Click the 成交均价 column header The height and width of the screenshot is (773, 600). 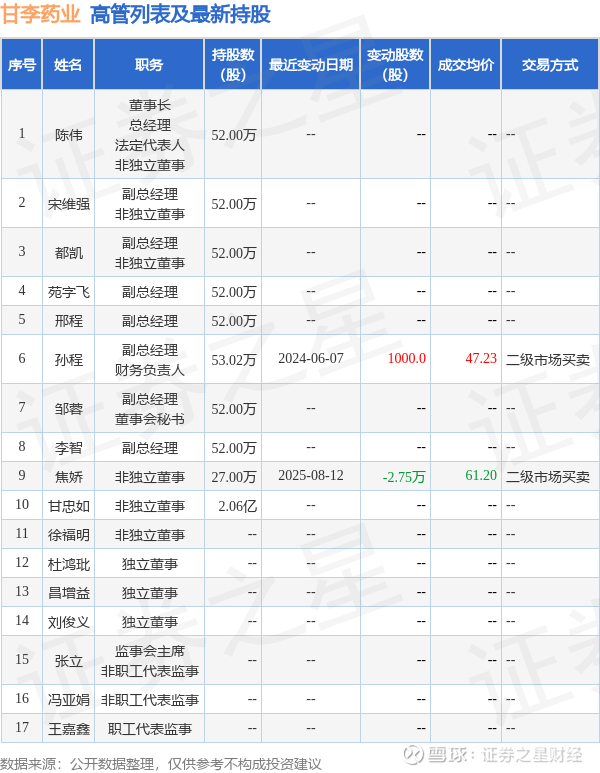[x=465, y=65]
